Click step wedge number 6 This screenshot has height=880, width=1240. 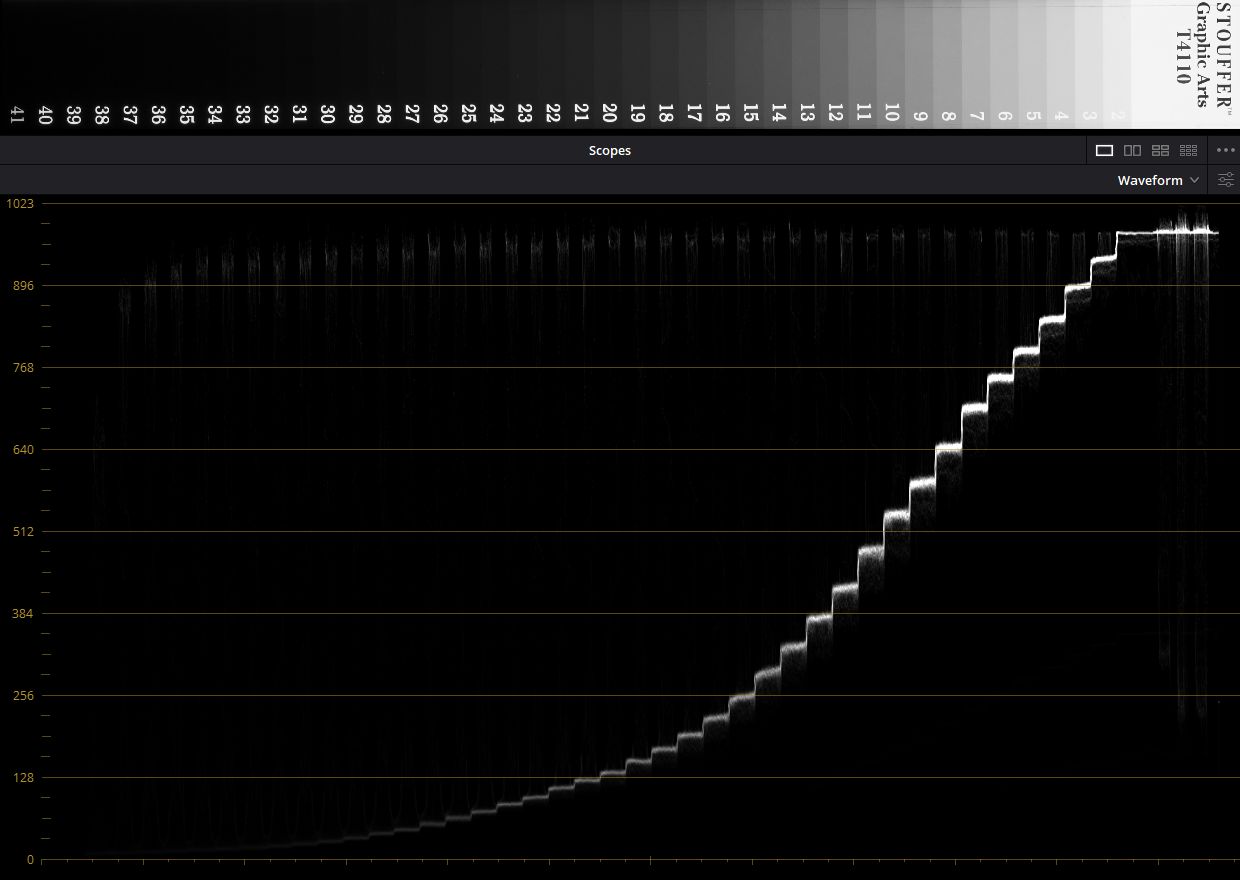coord(1005,116)
